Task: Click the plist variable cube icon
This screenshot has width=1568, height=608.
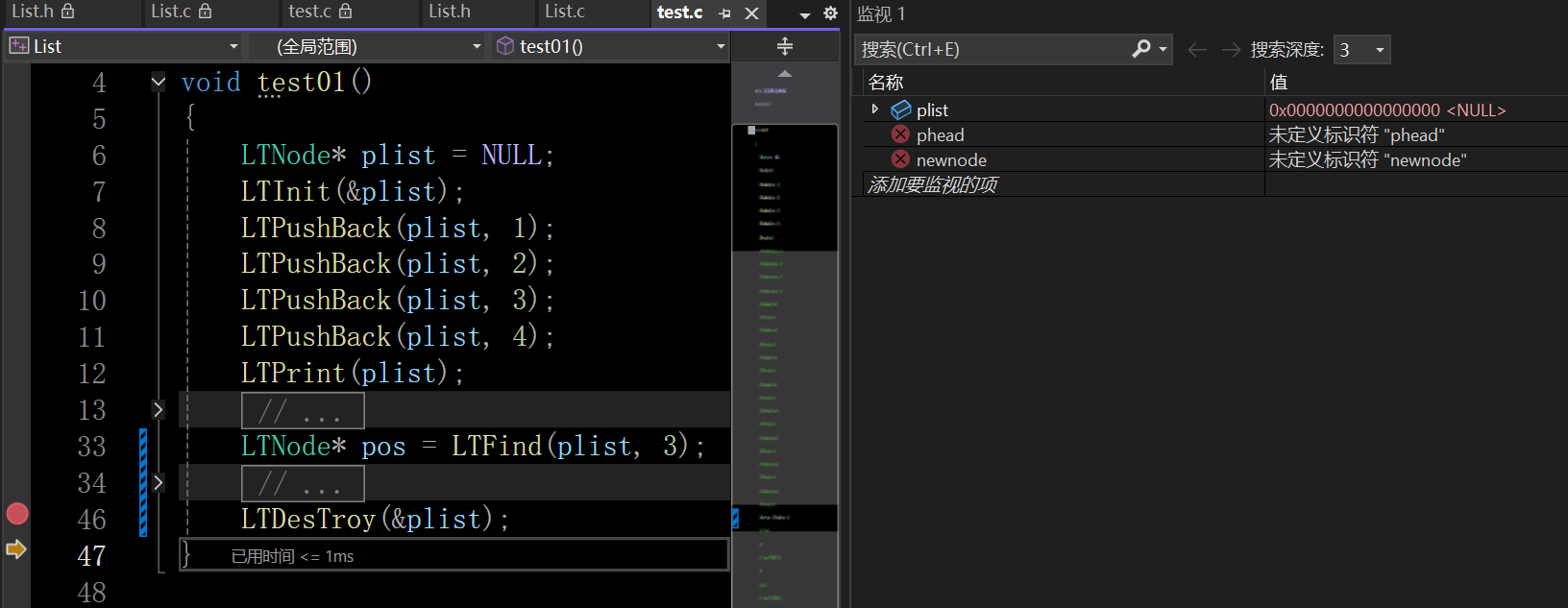Action: (901, 109)
